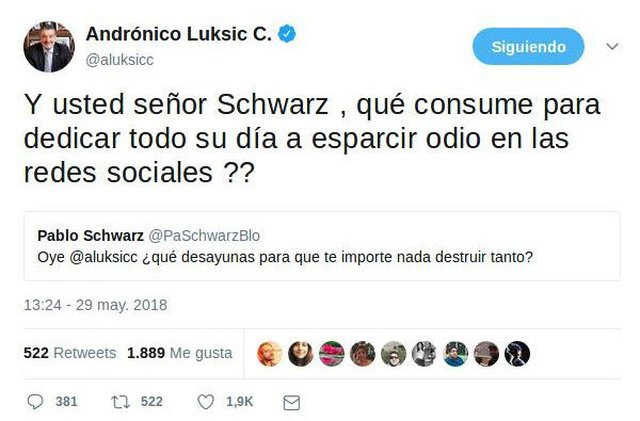640x421 pixels.
Task: Click the liker avatar wearing blue shirt
Action: (x=456, y=354)
